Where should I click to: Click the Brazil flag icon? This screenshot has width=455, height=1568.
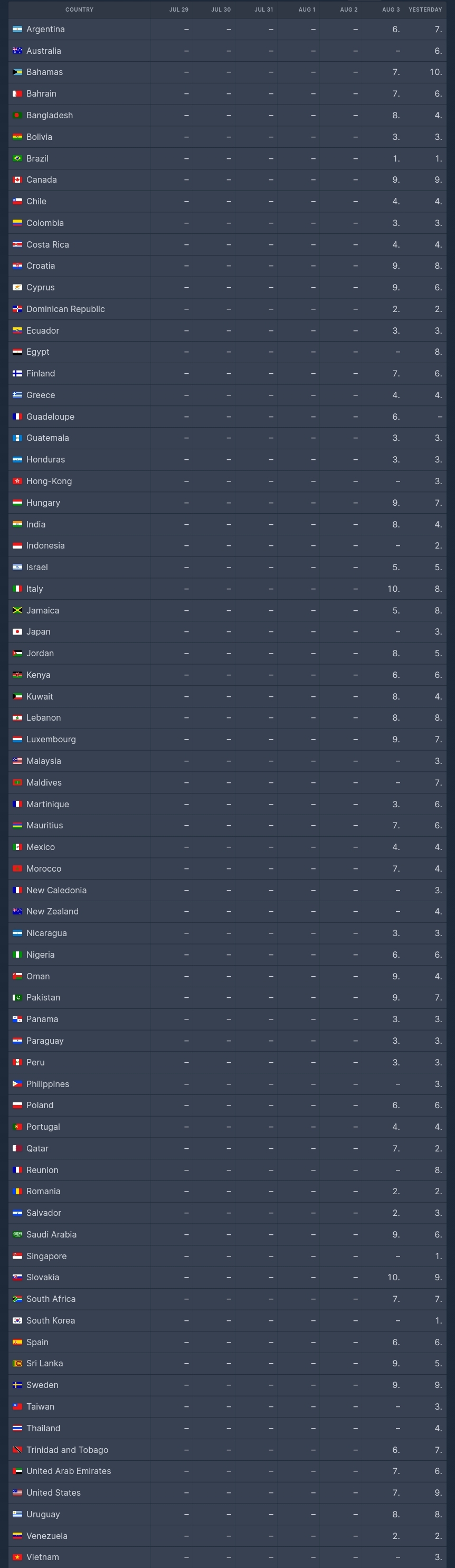[x=17, y=158]
